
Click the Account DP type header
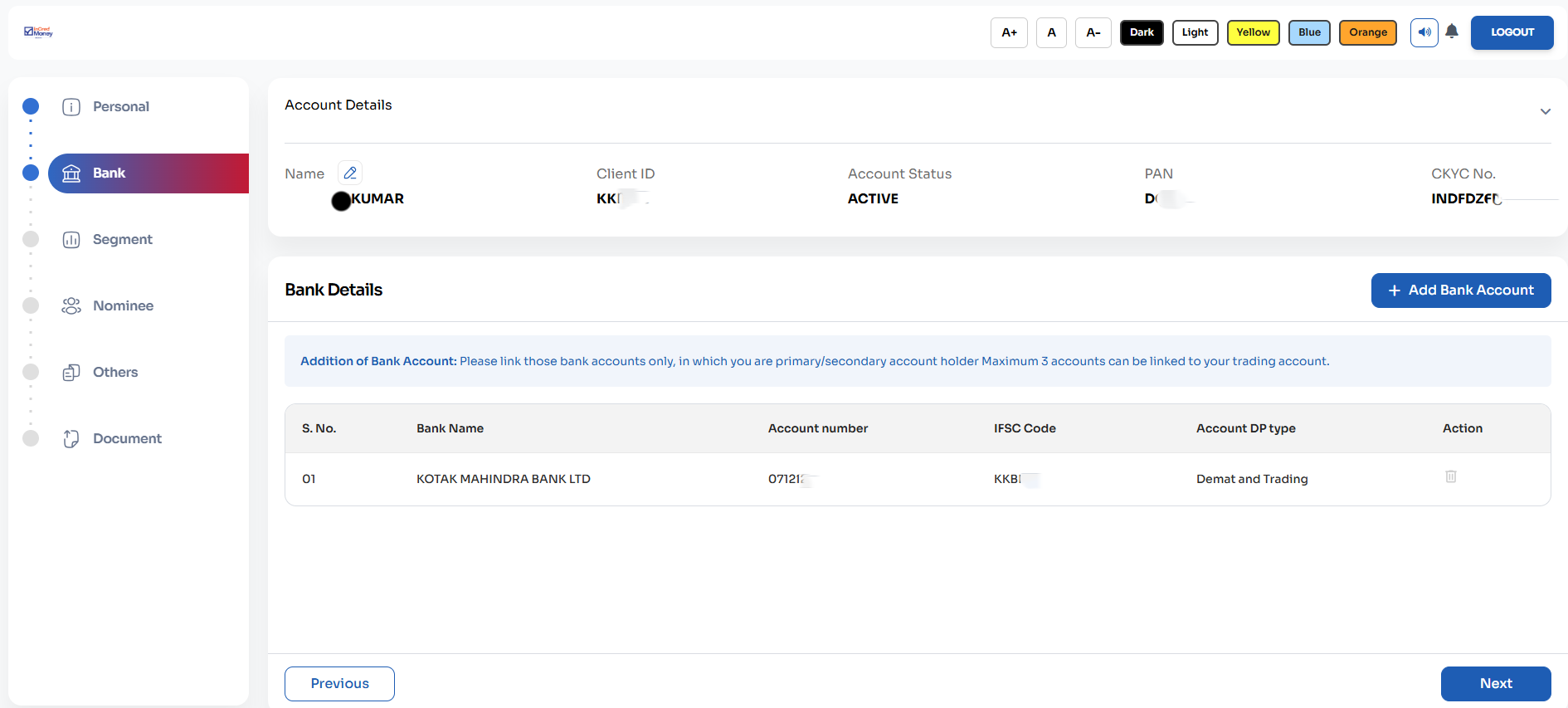1245,428
